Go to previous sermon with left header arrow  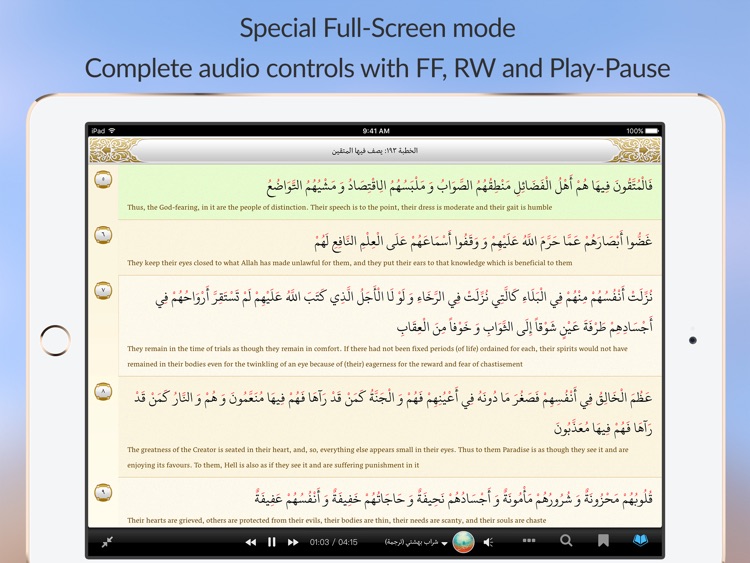106,150
